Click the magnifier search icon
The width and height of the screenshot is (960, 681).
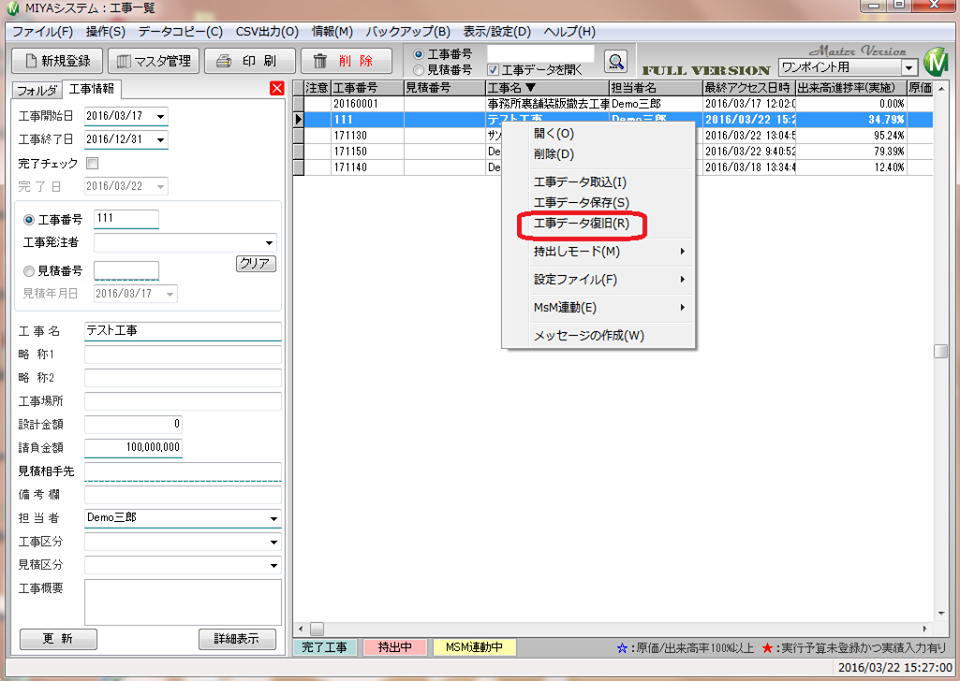click(x=616, y=61)
